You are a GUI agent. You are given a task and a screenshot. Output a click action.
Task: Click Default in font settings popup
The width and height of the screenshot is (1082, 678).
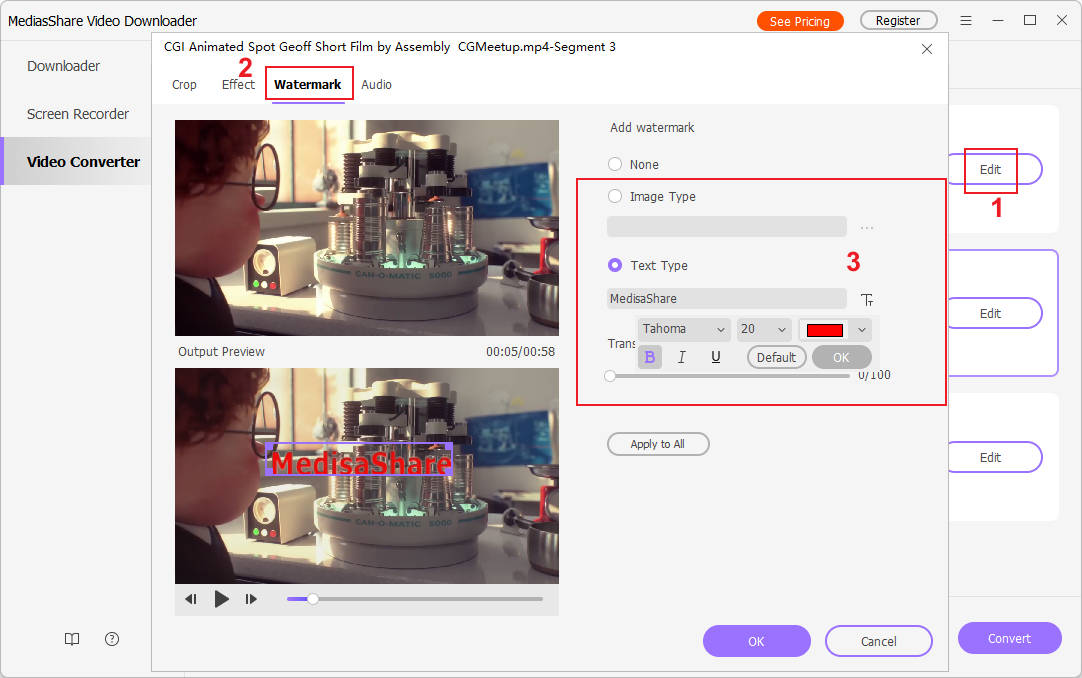pos(776,357)
